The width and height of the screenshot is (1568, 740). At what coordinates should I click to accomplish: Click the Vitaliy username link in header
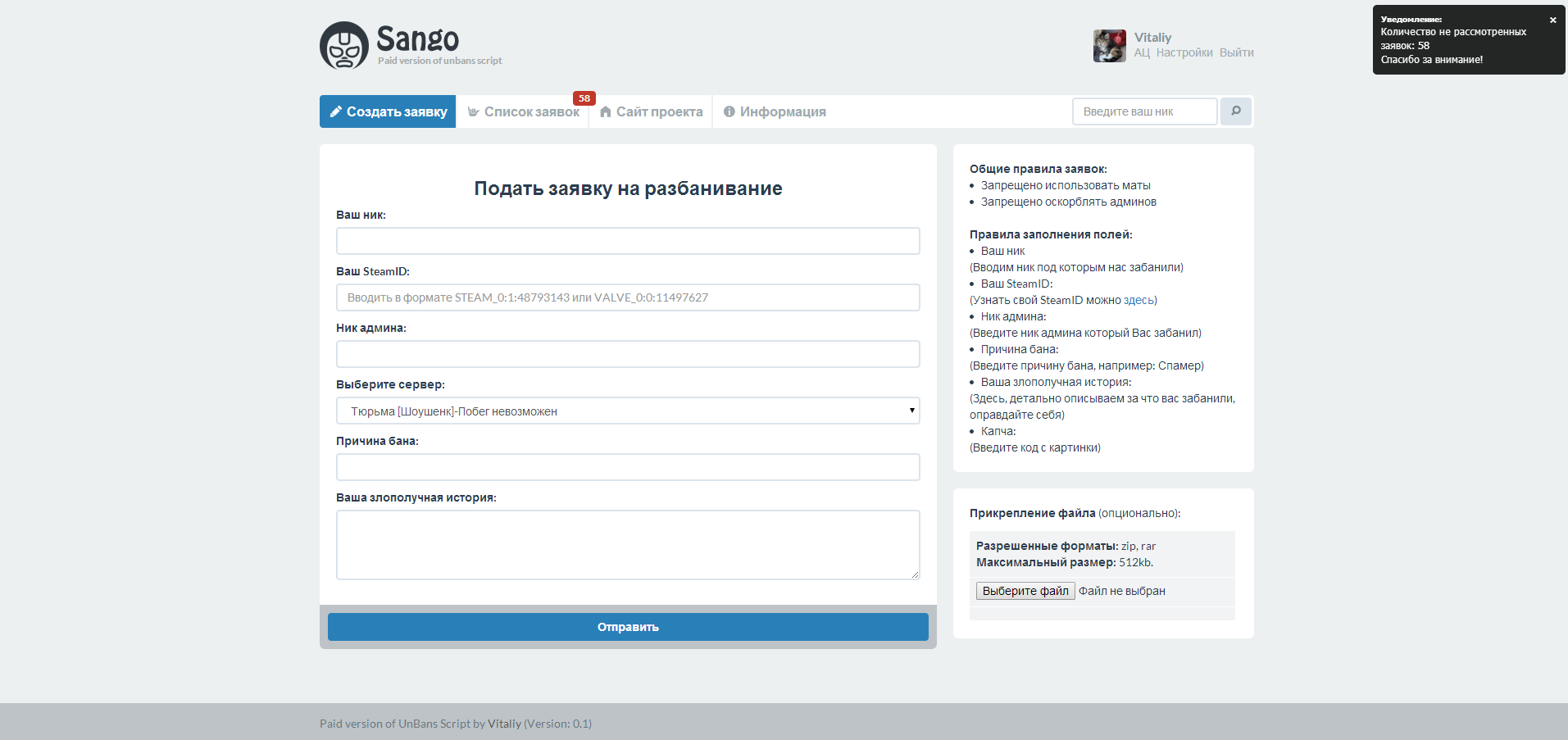1153,38
